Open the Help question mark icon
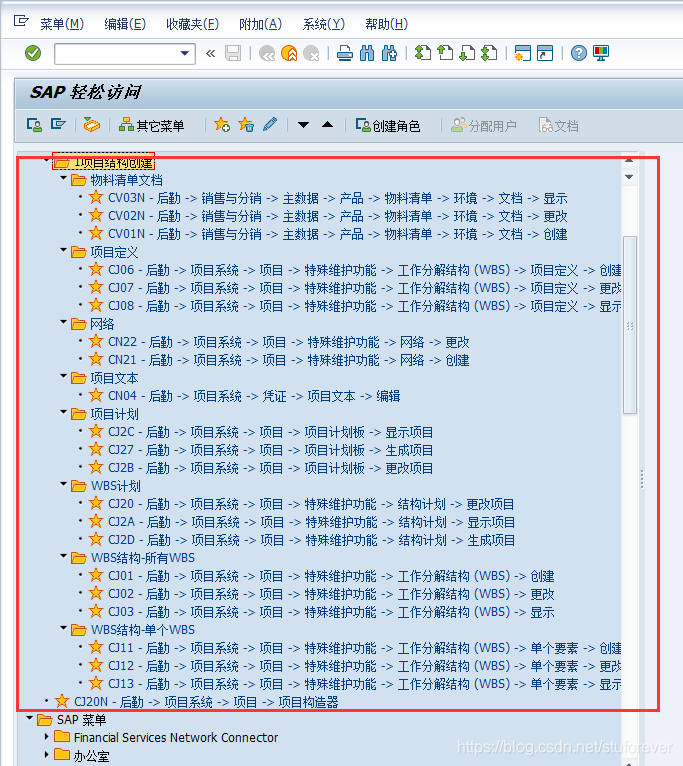Image resolution: width=683 pixels, height=766 pixels. pyautogui.click(x=578, y=53)
